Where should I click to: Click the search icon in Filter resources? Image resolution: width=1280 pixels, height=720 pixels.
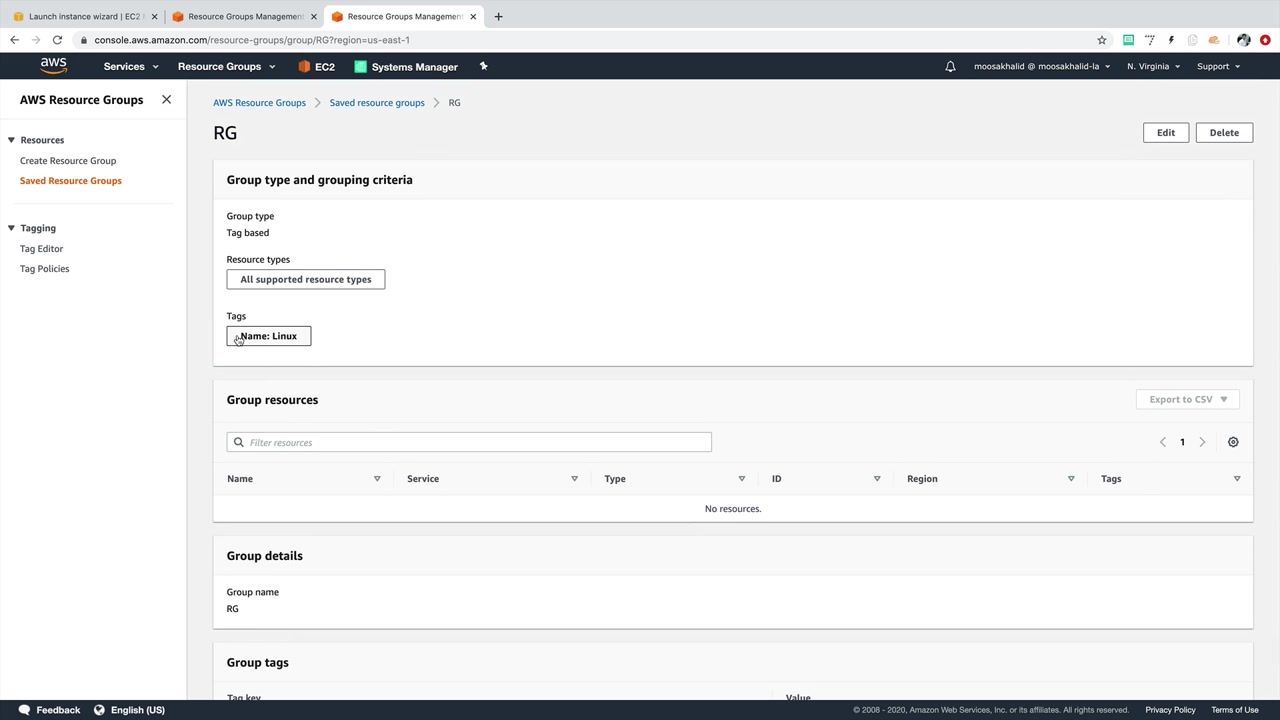(x=238, y=442)
